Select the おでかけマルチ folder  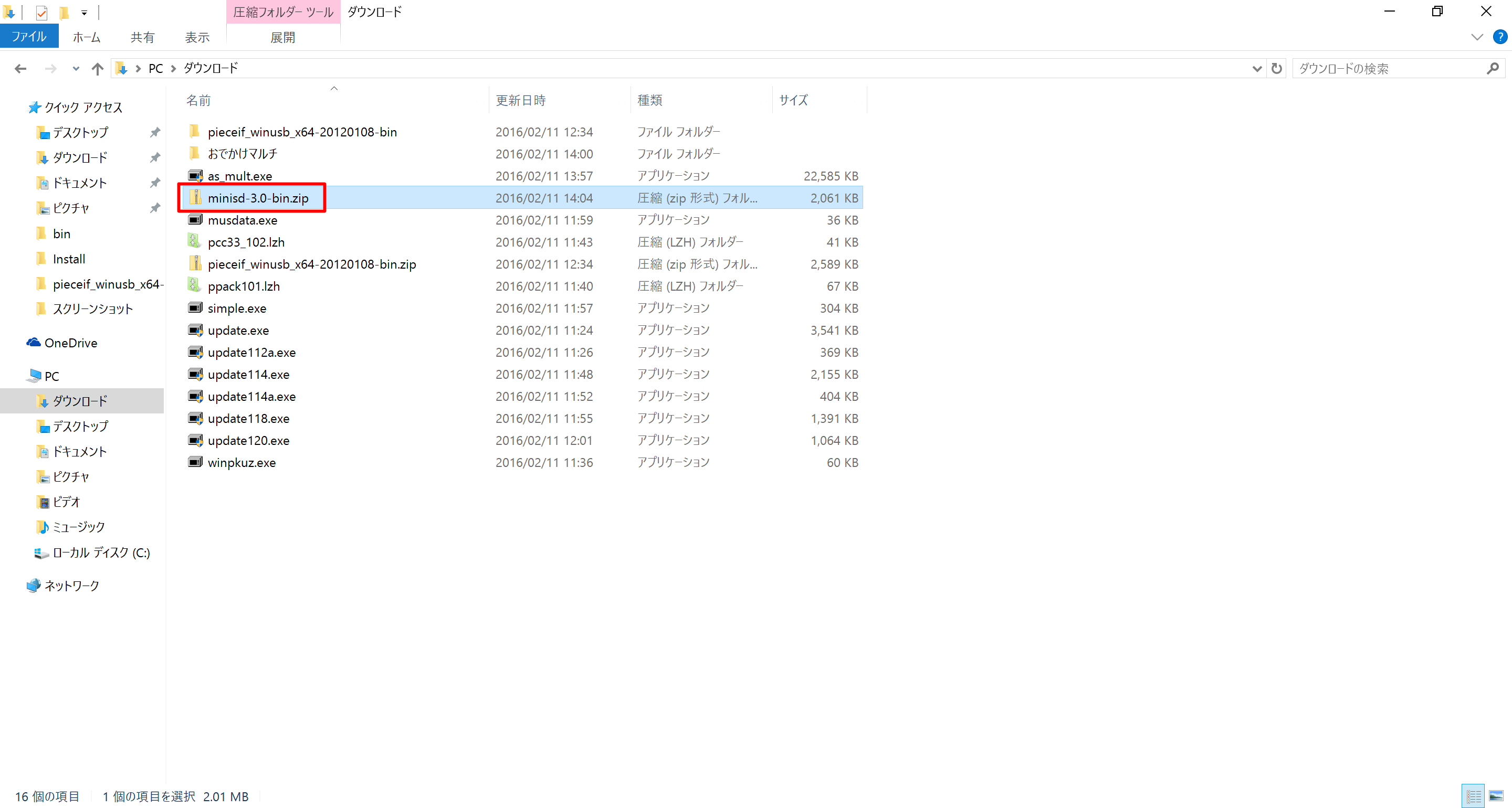click(x=242, y=154)
